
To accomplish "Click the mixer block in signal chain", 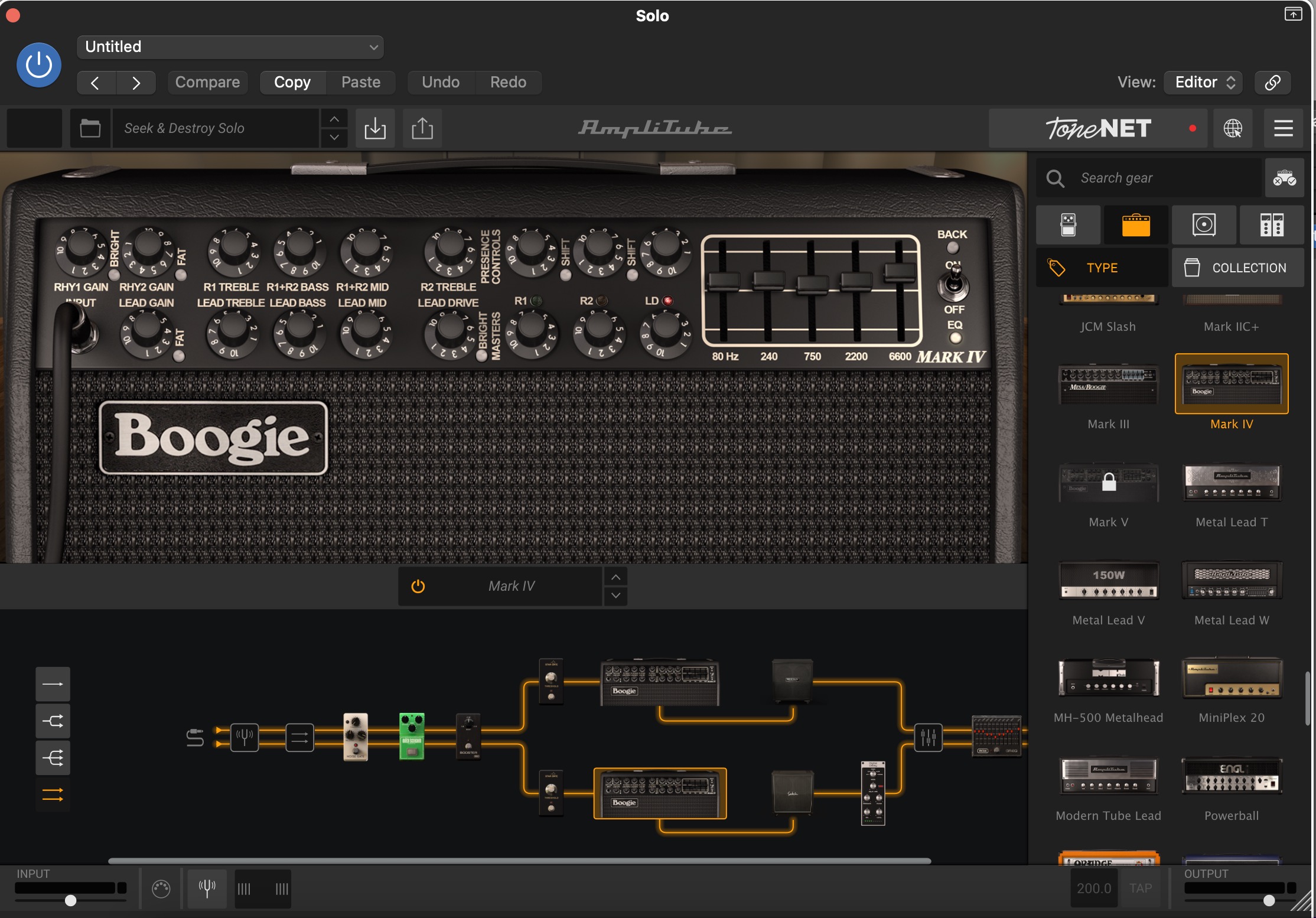I will (928, 737).
